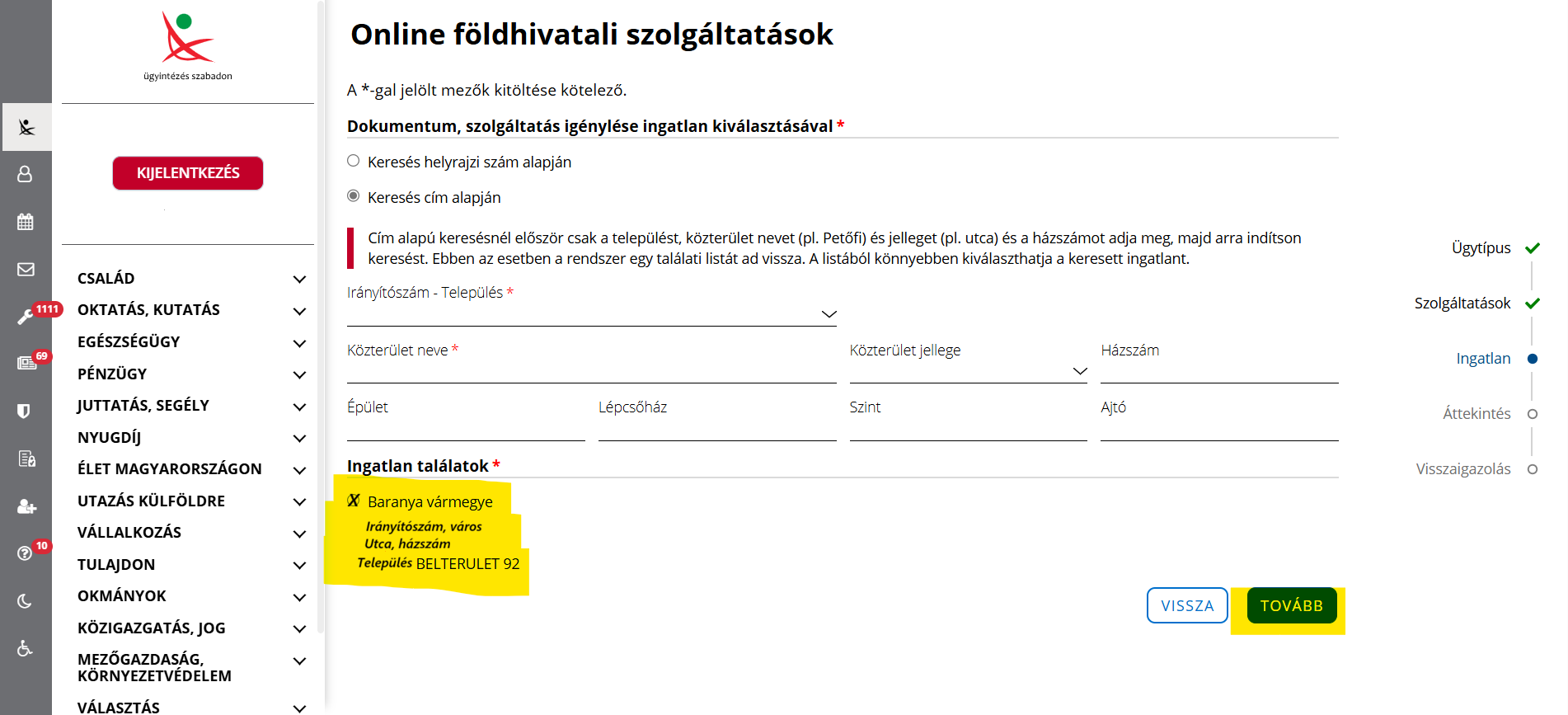This screenshot has height=715, width=1568.
Task: Click the KIJELENTKEZÉS logout button
Action: point(188,173)
